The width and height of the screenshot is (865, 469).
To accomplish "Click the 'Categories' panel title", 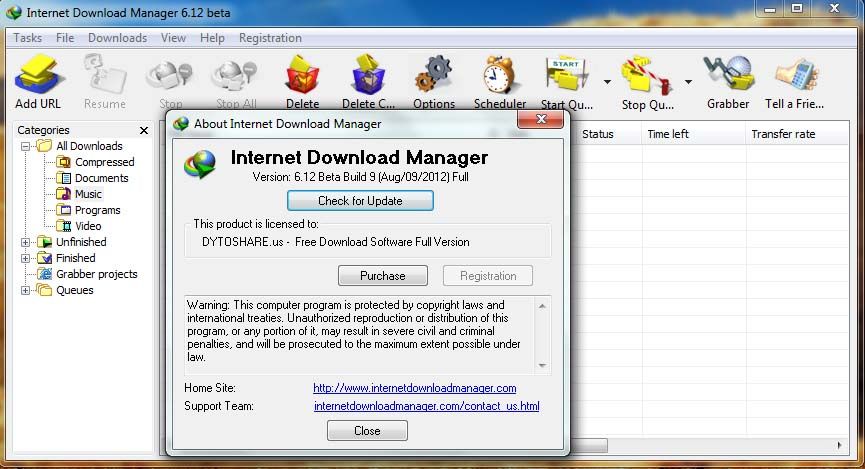I will pyautogui.click(x=43, y=130).
